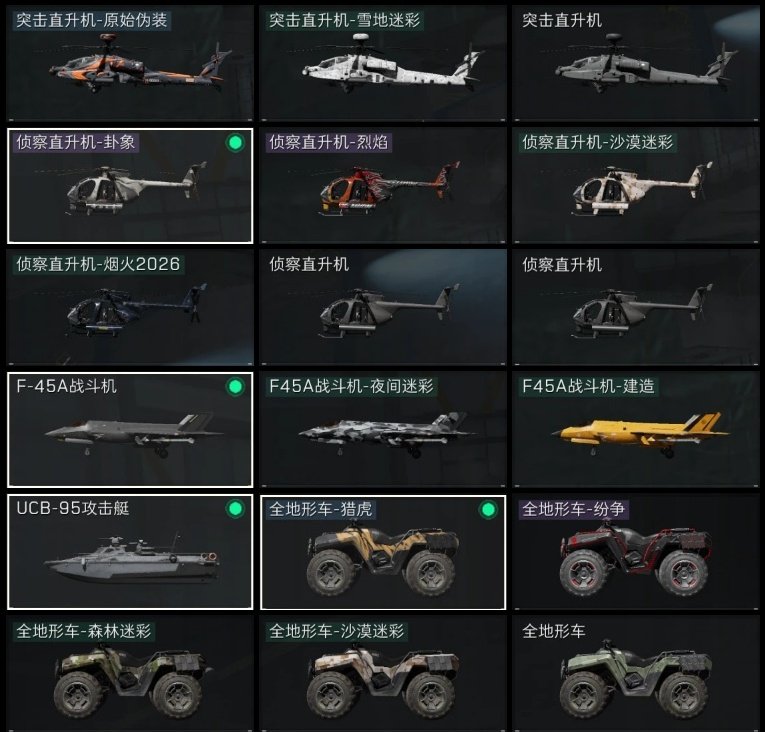The width and height of the screenshot is (765, 732).
Task: Click the UCB-95攻击艇 boat image
Action: tap(132, 558)
